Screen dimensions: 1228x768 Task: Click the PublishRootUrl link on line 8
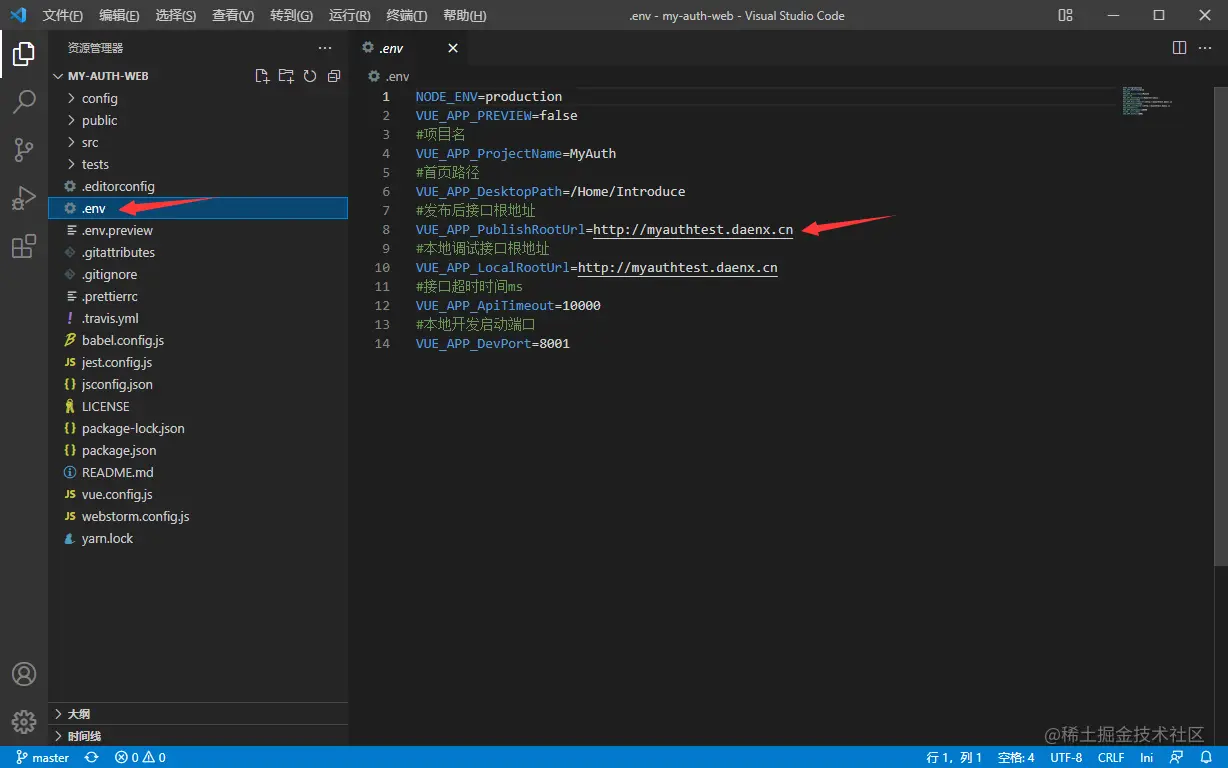point(693,230)
